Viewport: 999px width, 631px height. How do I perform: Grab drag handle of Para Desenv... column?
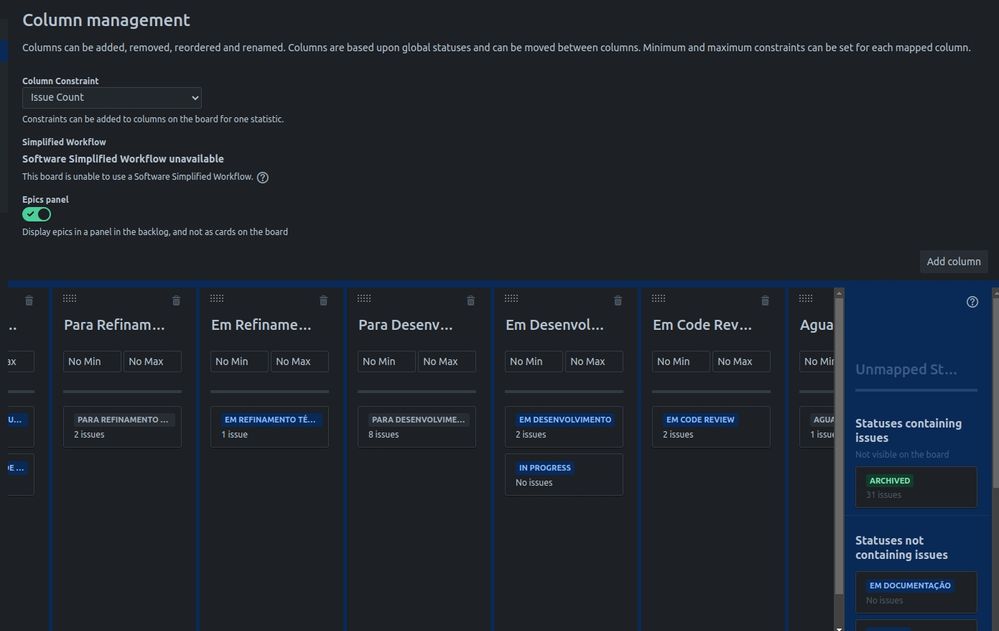point(364,298)
